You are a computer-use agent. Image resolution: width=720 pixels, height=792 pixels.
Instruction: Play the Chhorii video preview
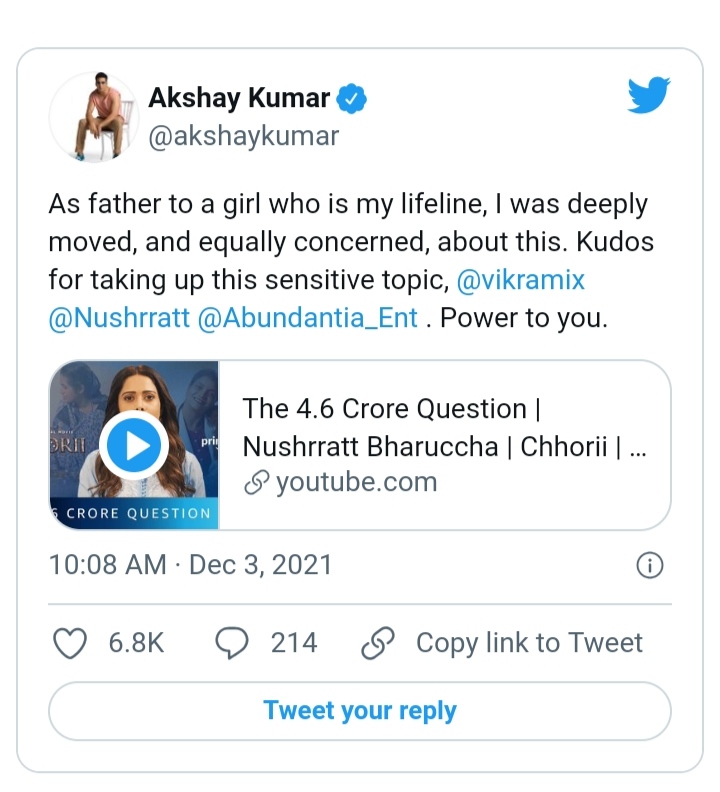(x=134, y=446)
